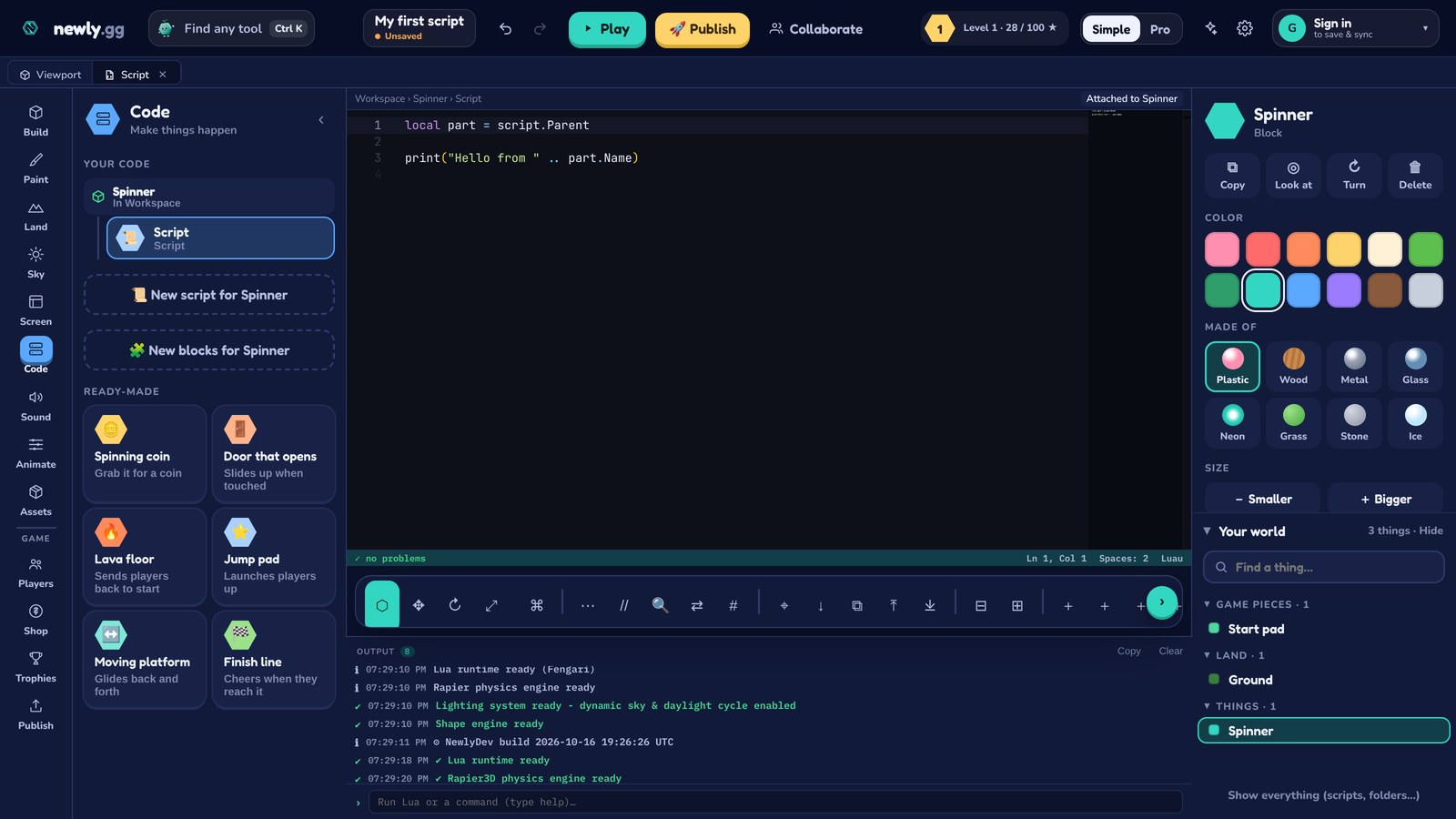1456x819 pixels.
Task: Open the Animate panel in sidebar
Action: coord(35,452)
